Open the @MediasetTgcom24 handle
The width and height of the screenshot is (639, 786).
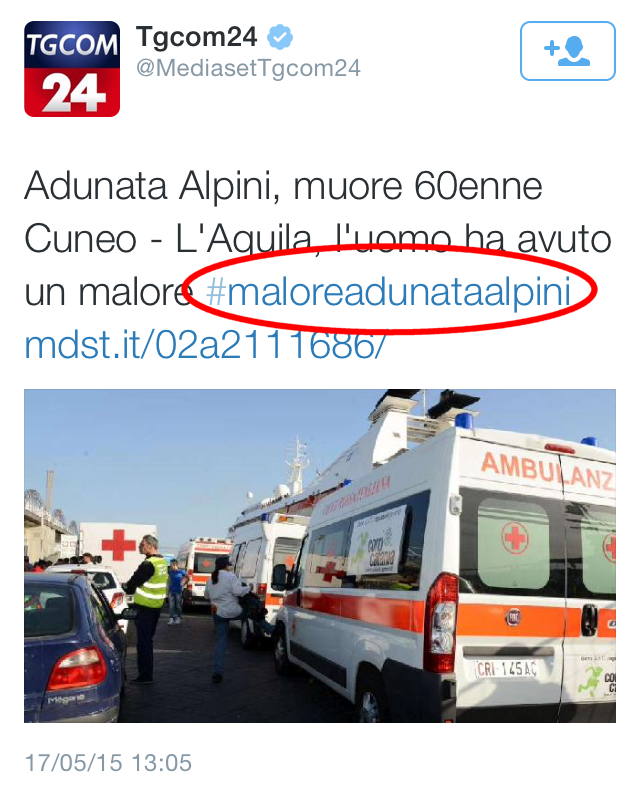point(248,68)
